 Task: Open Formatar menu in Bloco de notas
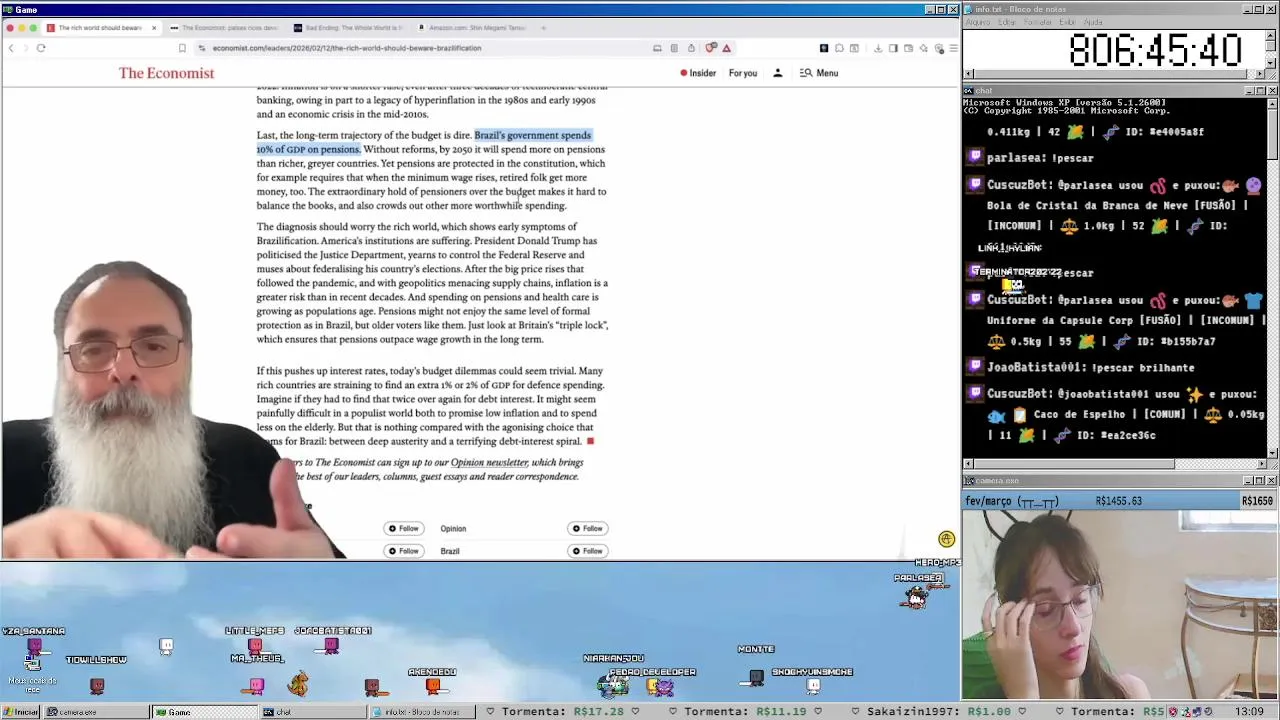coord(1038,22)
